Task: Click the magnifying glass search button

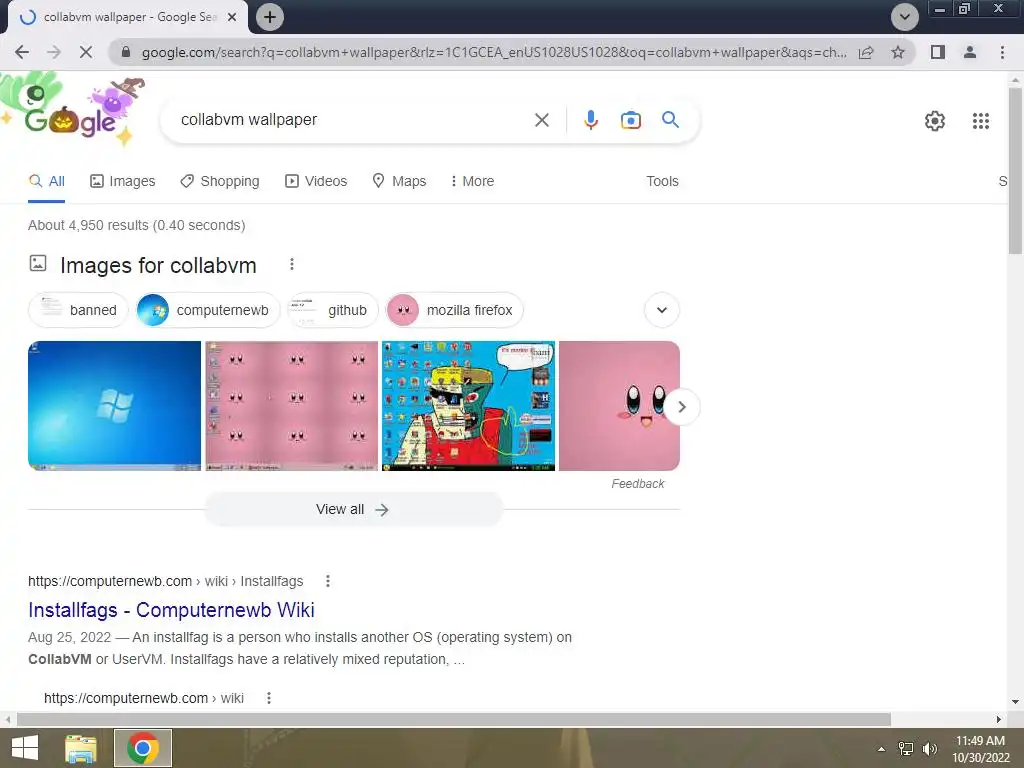Action: tap(670, 120)
